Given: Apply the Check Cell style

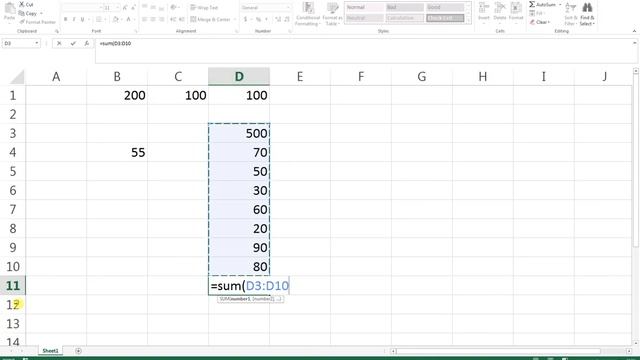Looking at the screenshot, I should coord(445,18).
